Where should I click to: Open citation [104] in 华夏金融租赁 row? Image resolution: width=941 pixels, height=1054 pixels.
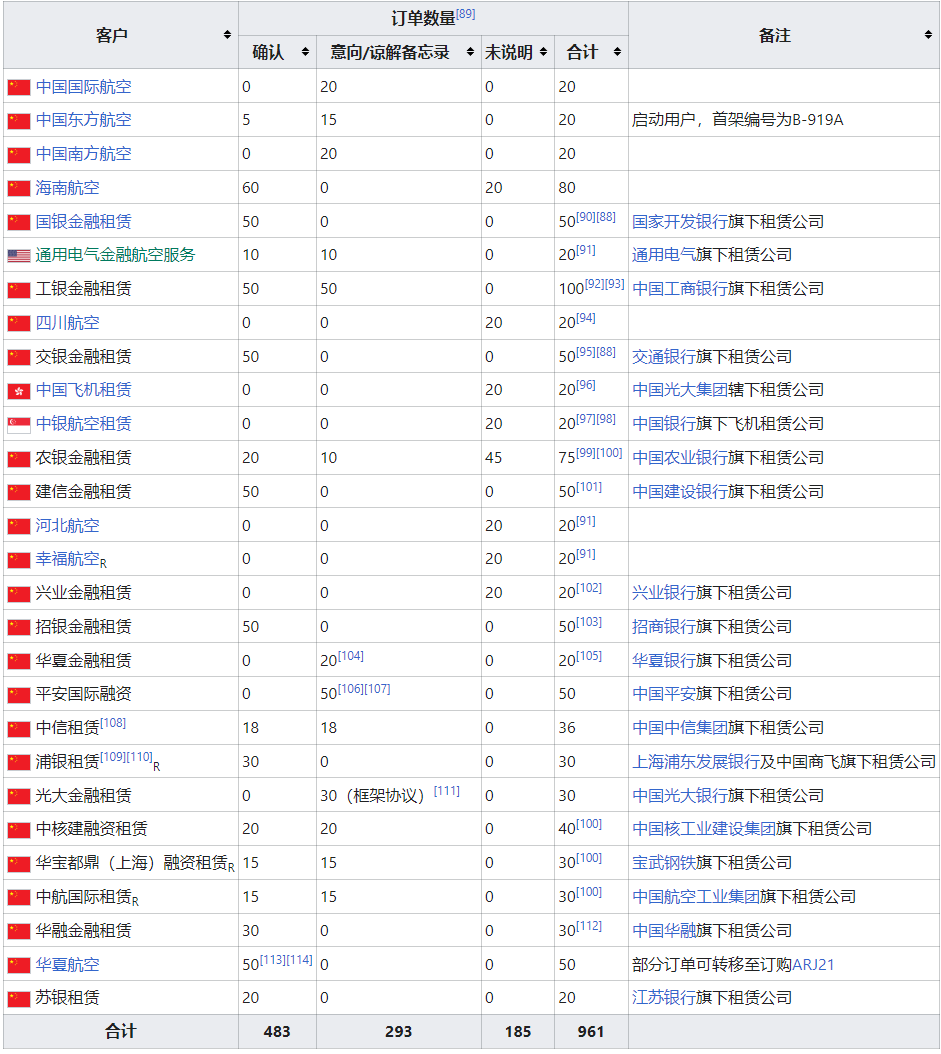350,655
